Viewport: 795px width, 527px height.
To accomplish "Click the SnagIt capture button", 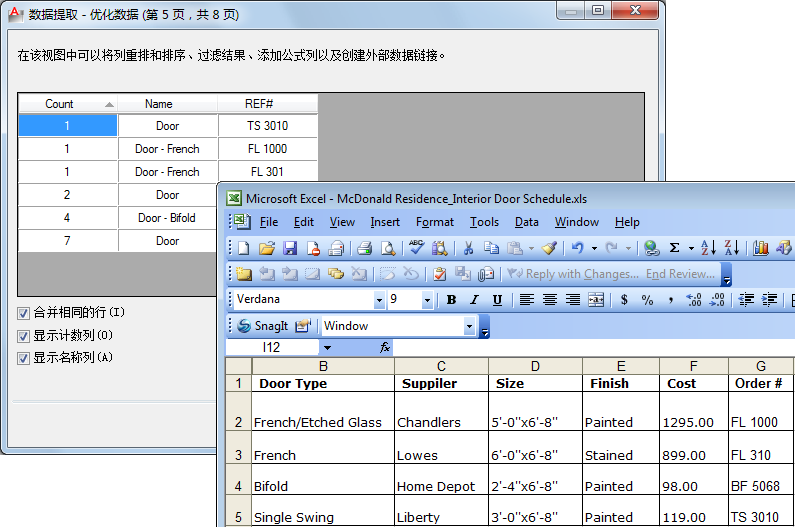I will (263, 326).
